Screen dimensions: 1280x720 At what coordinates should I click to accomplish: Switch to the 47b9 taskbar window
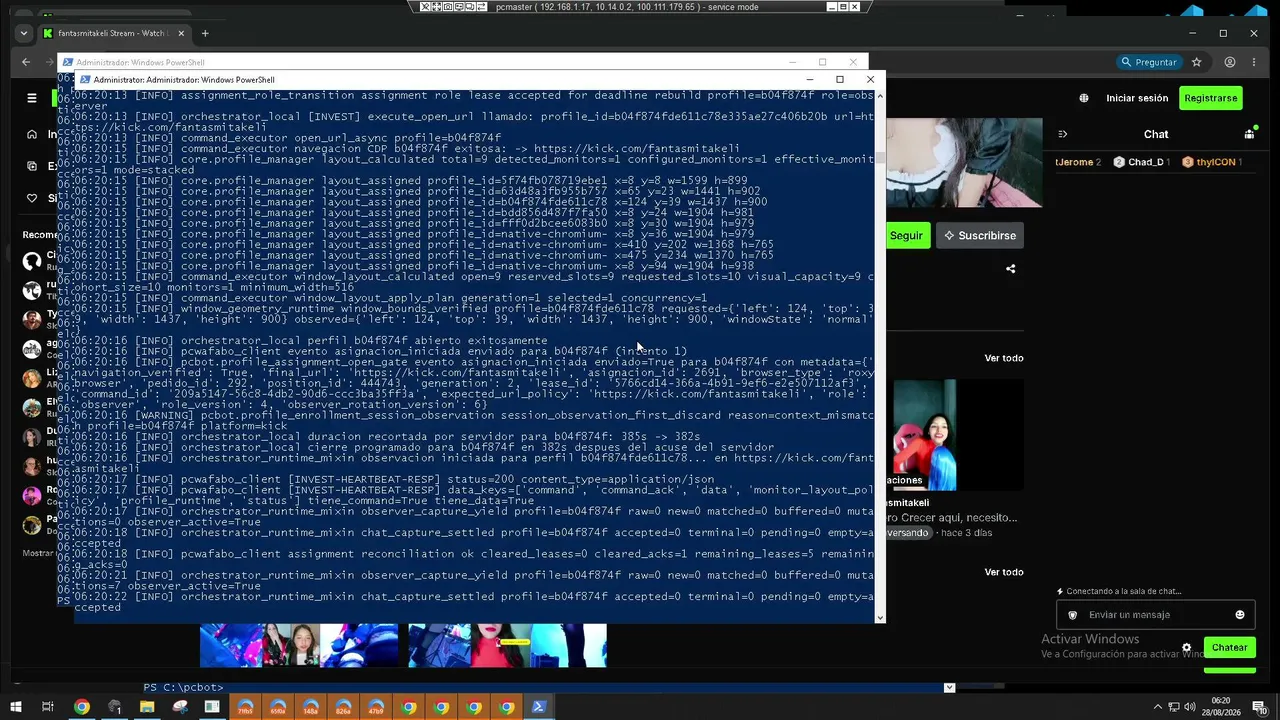pyautogui.click(x=376, y=707)
